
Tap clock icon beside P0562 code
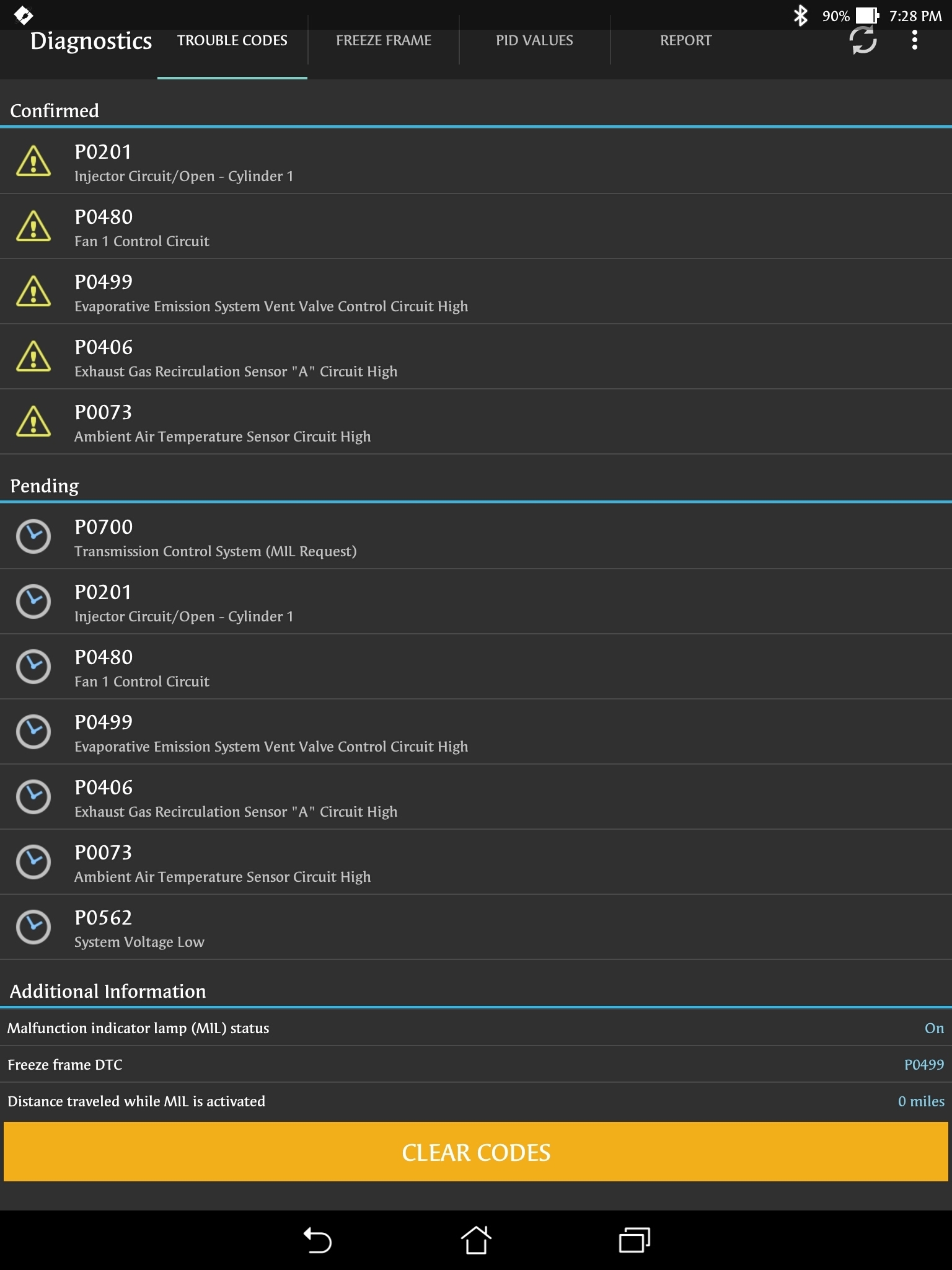(33, 927)
